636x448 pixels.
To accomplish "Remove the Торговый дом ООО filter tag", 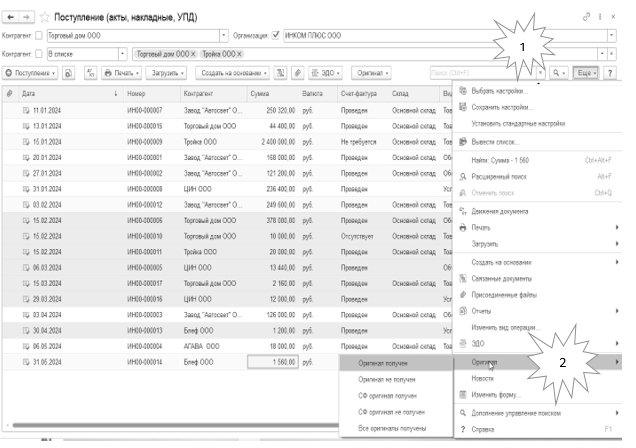I will click(x=193, y=54).
